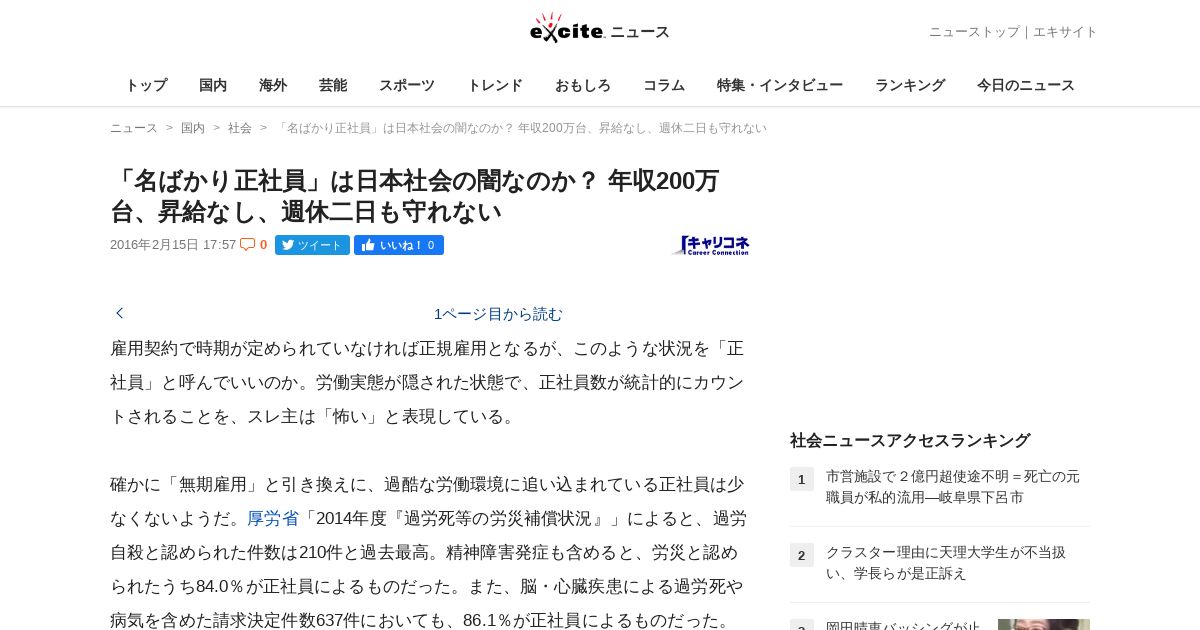The width and height of the screenshot is (1200, 630).
Task: Click the left chevron back arrow
Action: point(120,313)
